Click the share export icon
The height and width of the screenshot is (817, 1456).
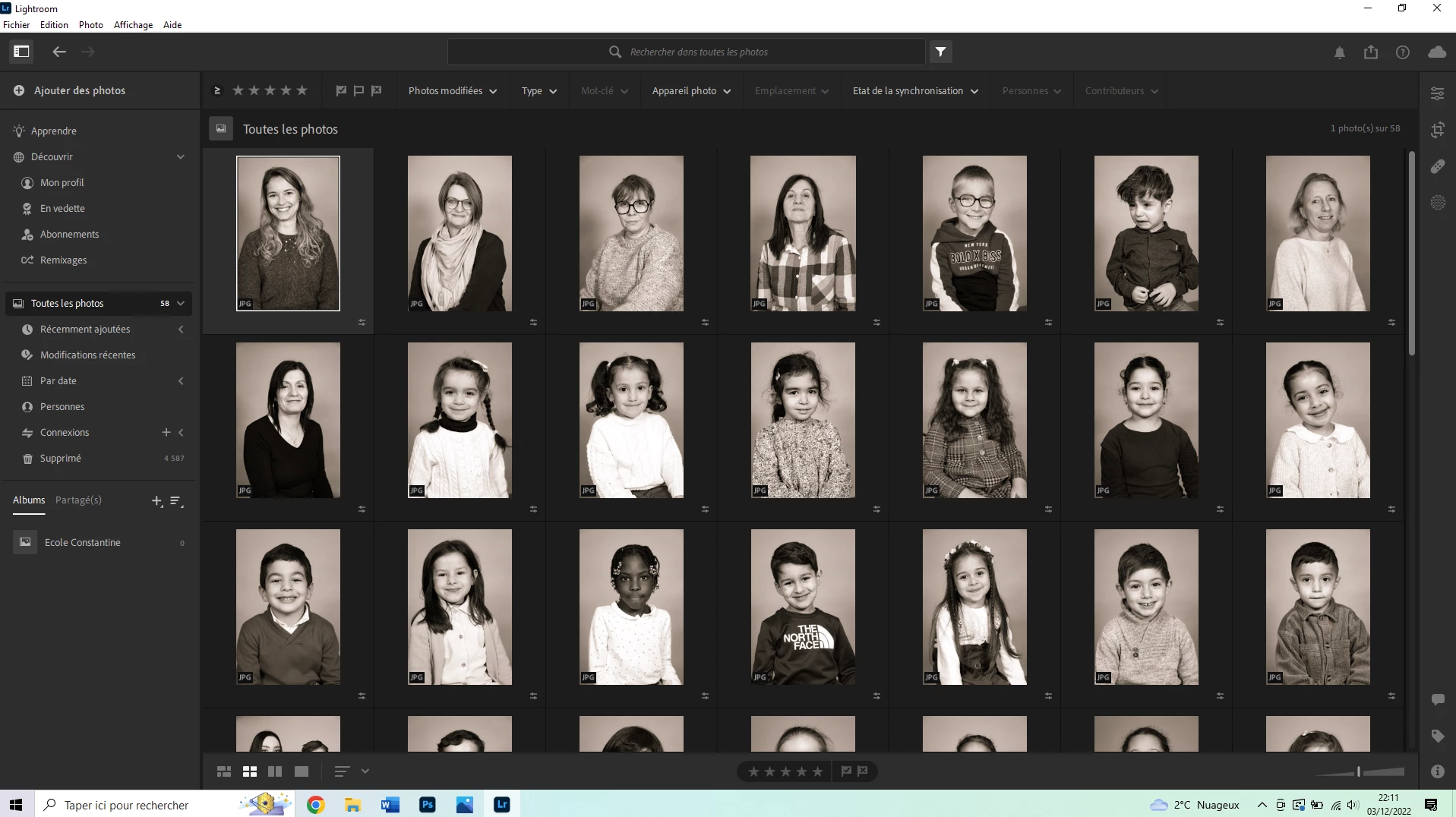point(1371,52)
